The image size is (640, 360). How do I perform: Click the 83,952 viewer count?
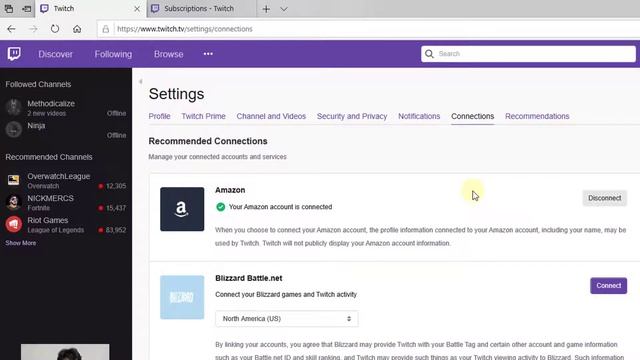(116, 230)
